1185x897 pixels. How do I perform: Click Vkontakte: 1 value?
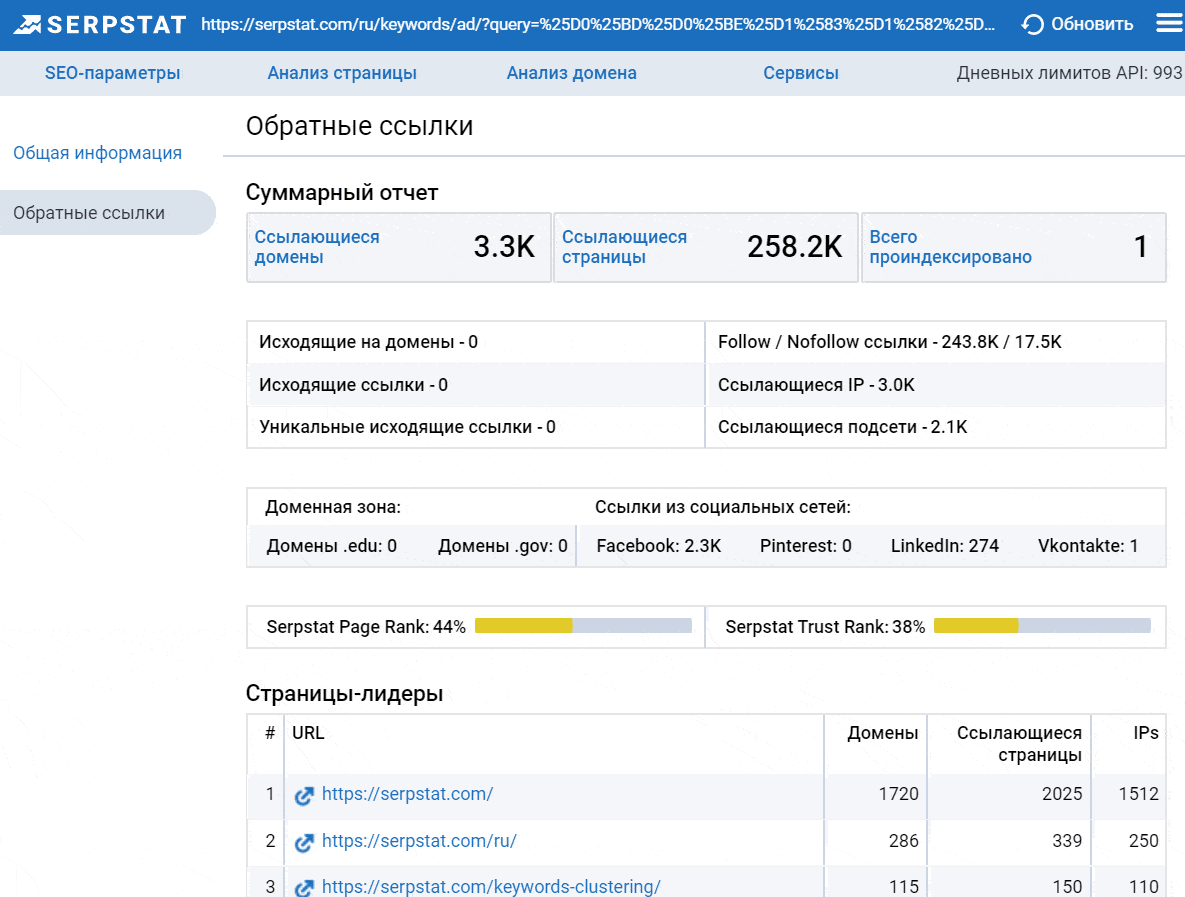1088,546
